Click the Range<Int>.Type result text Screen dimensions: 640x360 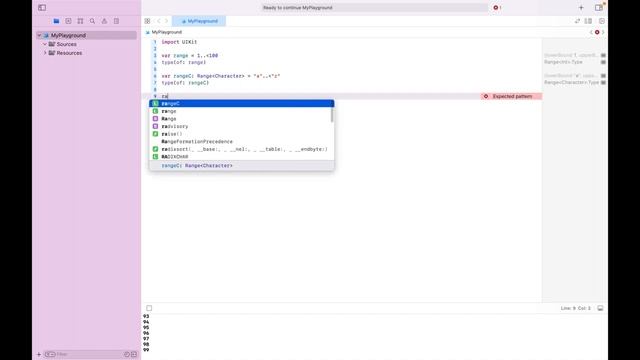coord(563,62)
